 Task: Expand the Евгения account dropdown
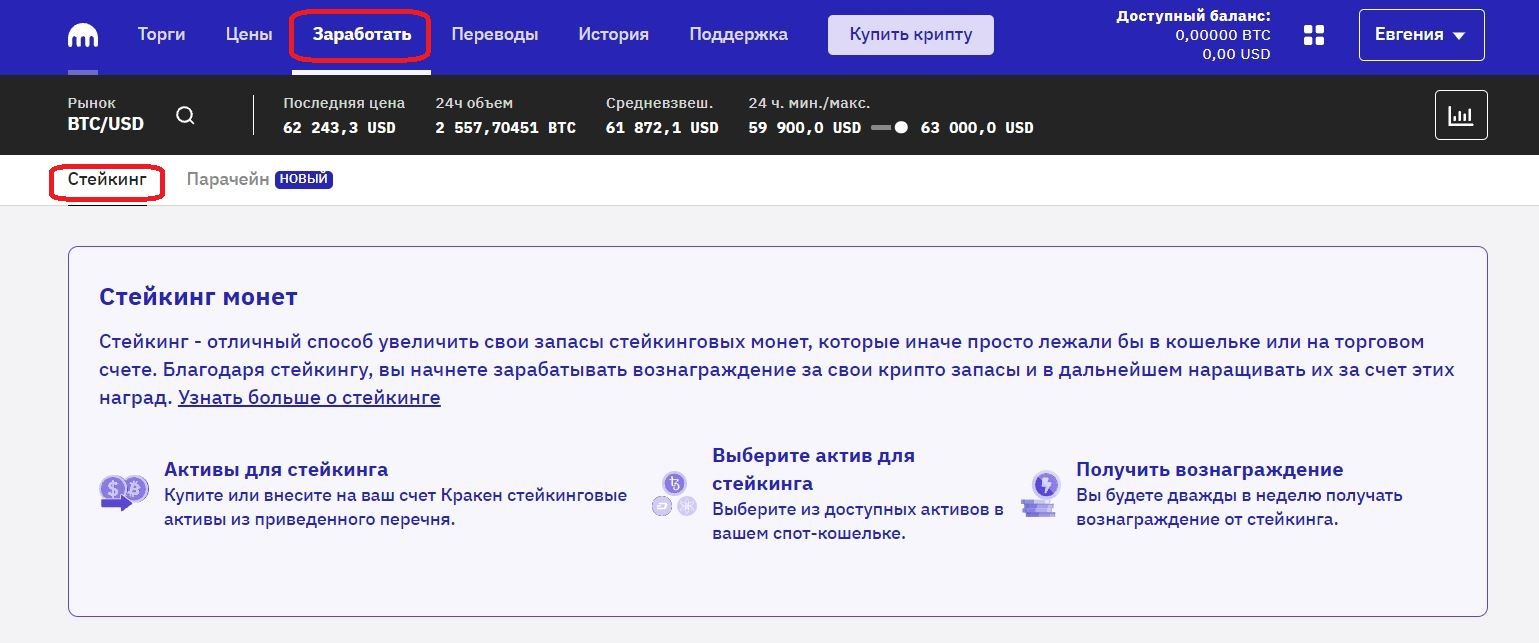coord(1421,35)
